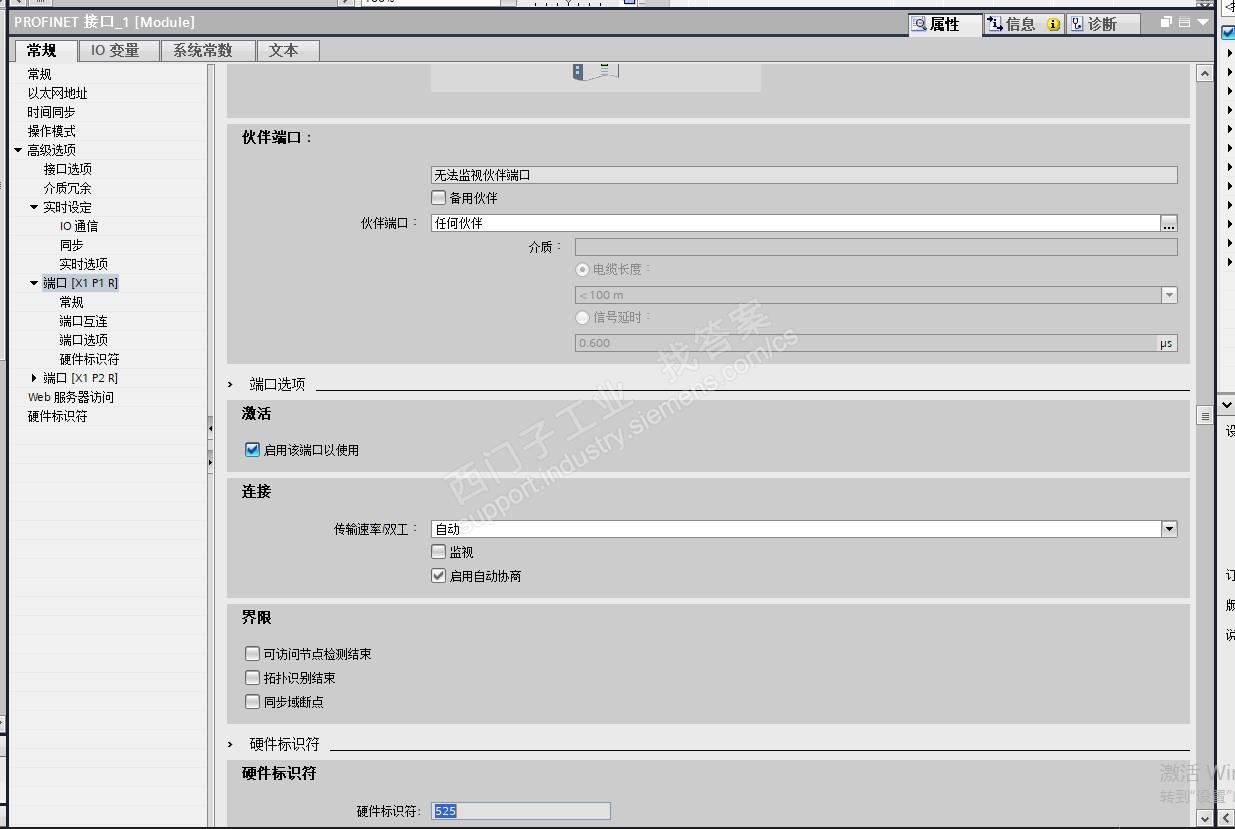
Task: Open the 信息 info tab
Action: pyautogui.click(x=1023, y=24)
